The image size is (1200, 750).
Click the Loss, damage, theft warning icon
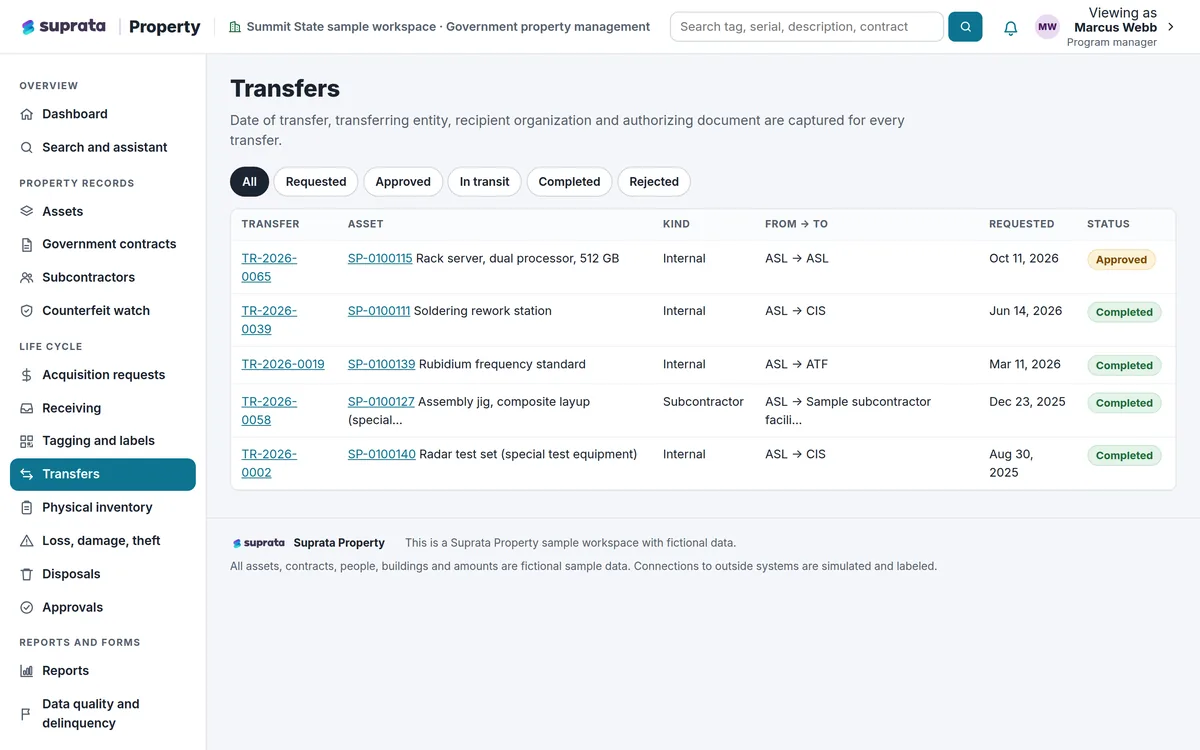click(27, 541)
